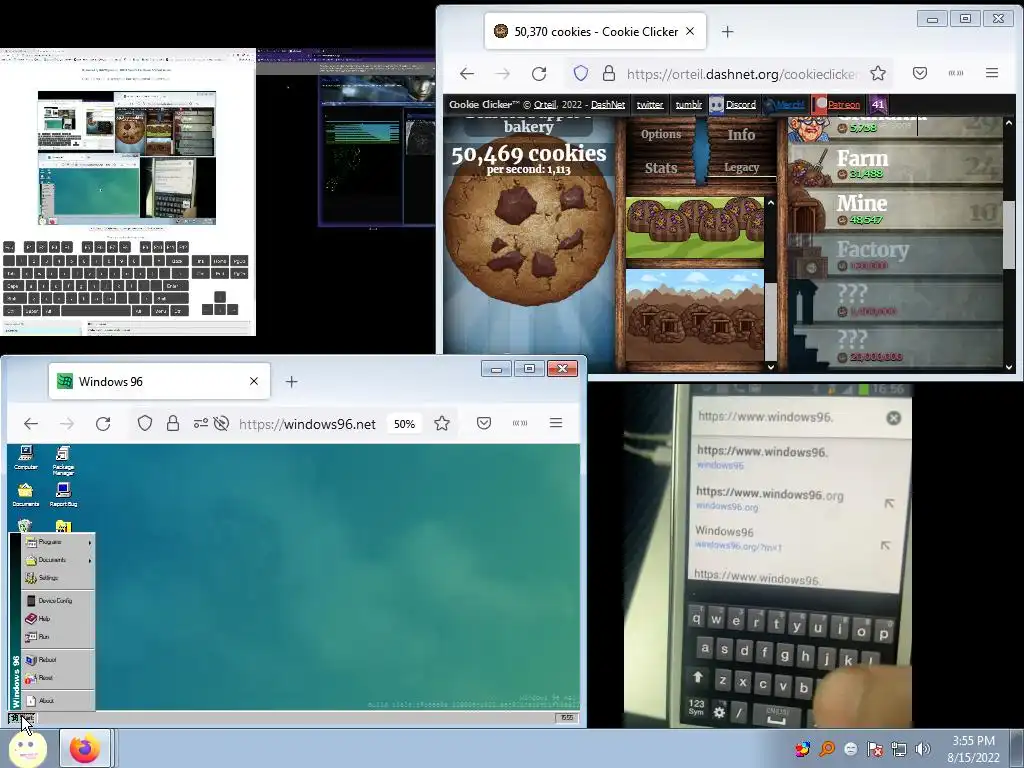Choose Run in the Windows 96 start menu
This screenshot has height=768, width=1024.
pos(58,637)
